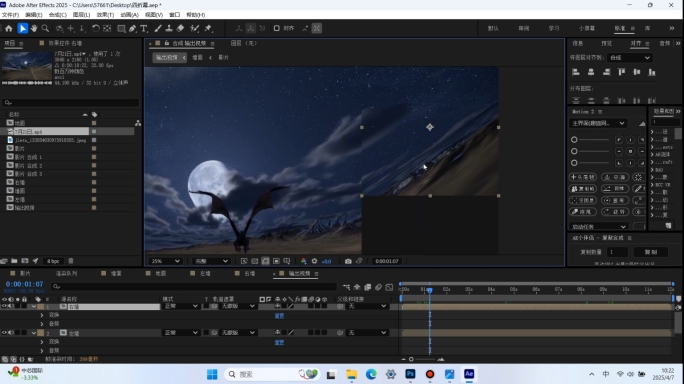Click the Align Vertical Center icon

pyautogui.click(x=637, y=72)
